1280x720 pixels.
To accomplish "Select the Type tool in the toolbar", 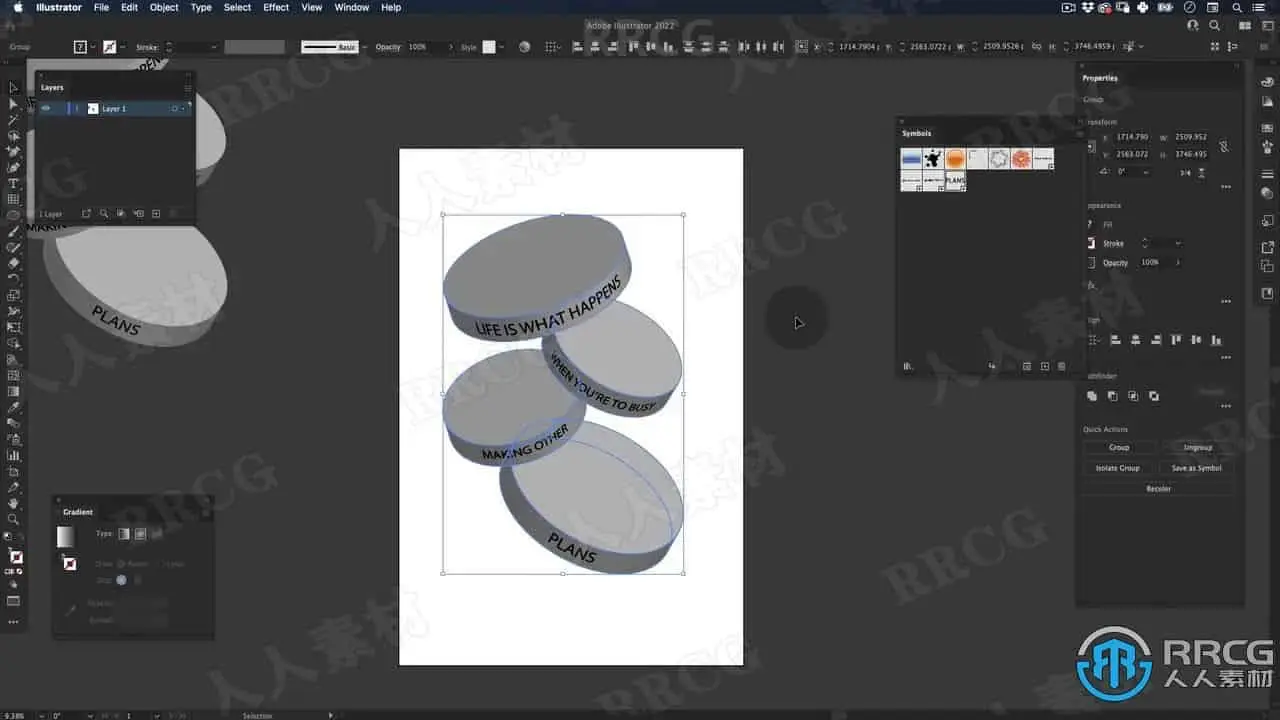I will coord(13,183).
